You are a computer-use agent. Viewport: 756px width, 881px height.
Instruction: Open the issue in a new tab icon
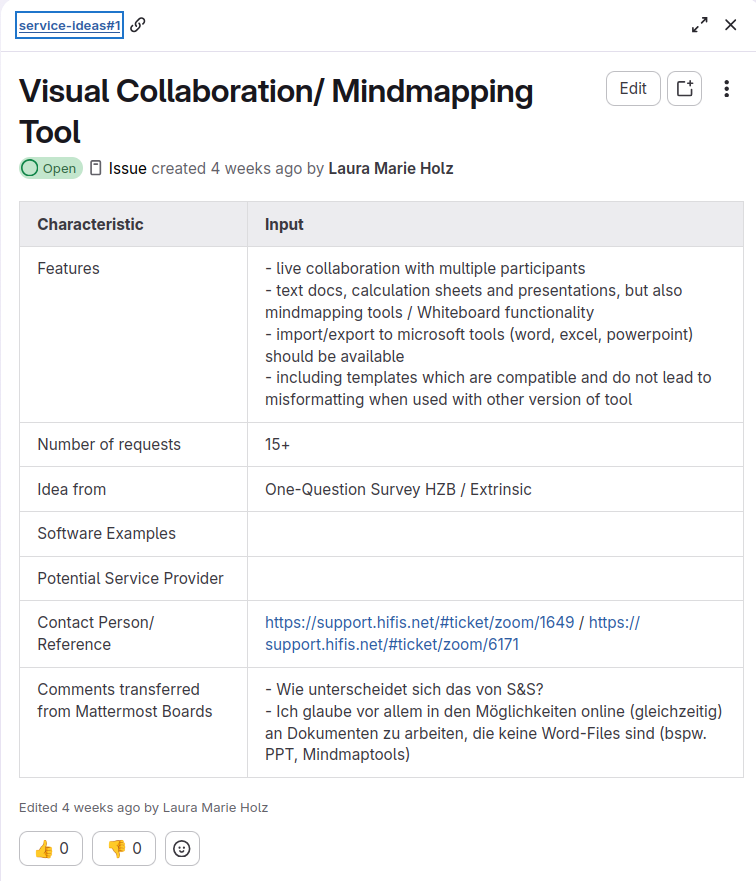(x=683, y=88)
